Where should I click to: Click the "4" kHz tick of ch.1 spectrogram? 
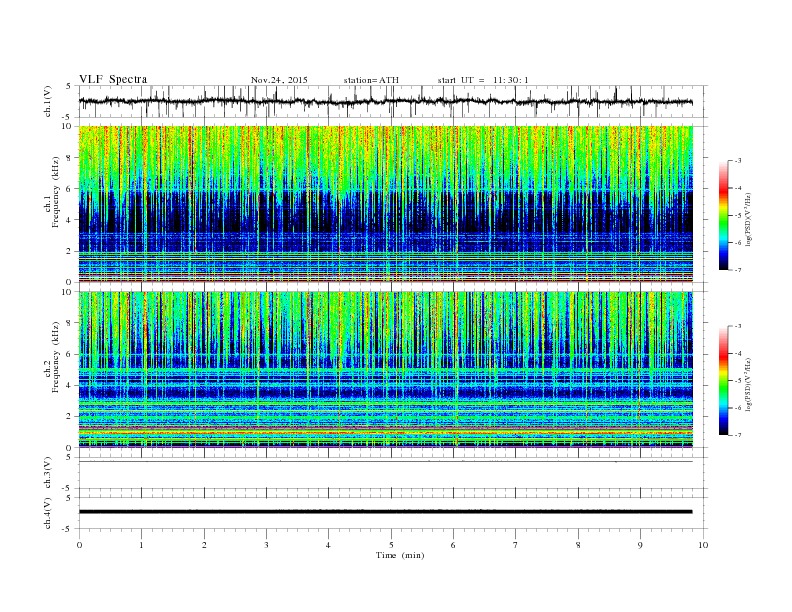69,220
